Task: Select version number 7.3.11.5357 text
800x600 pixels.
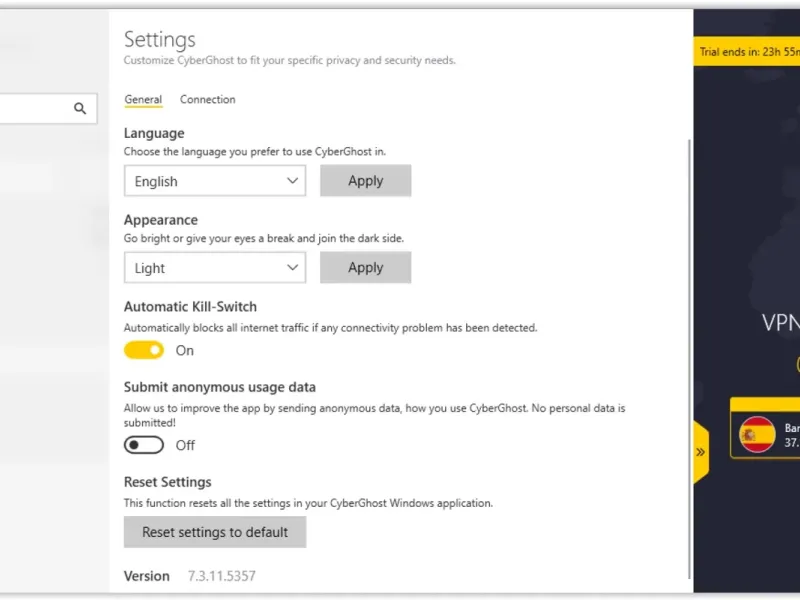Action: 221,576
